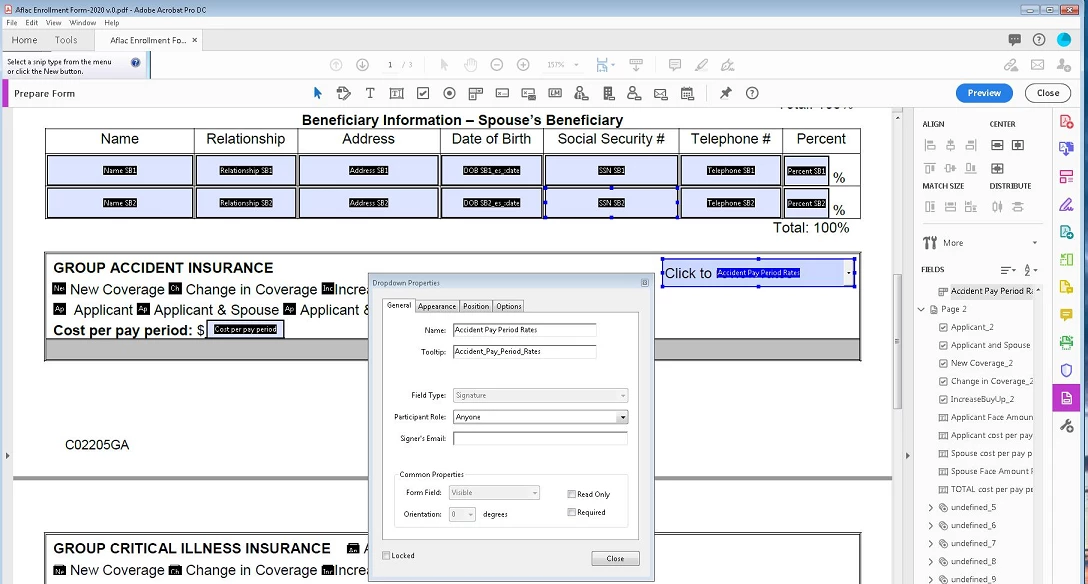
Task: Click the Zoom In plus icon
Action: (523, 65)
